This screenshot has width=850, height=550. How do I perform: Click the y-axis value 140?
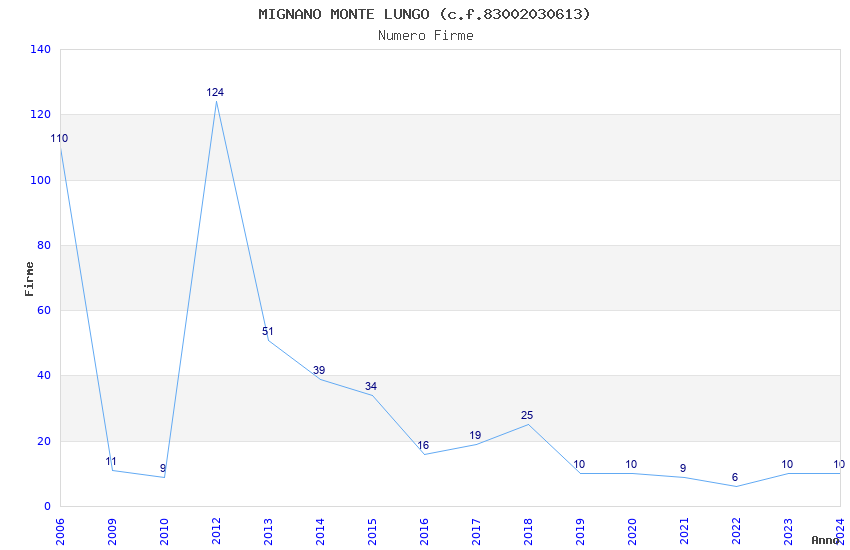tap(41, 49)
